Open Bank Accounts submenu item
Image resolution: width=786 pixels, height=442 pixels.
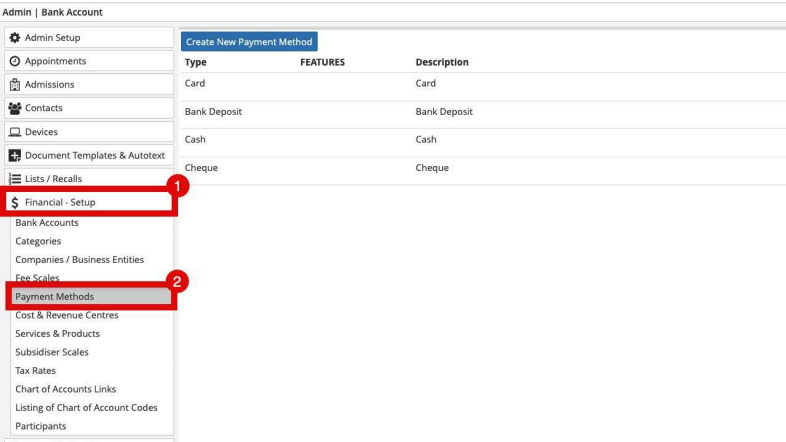47,223
